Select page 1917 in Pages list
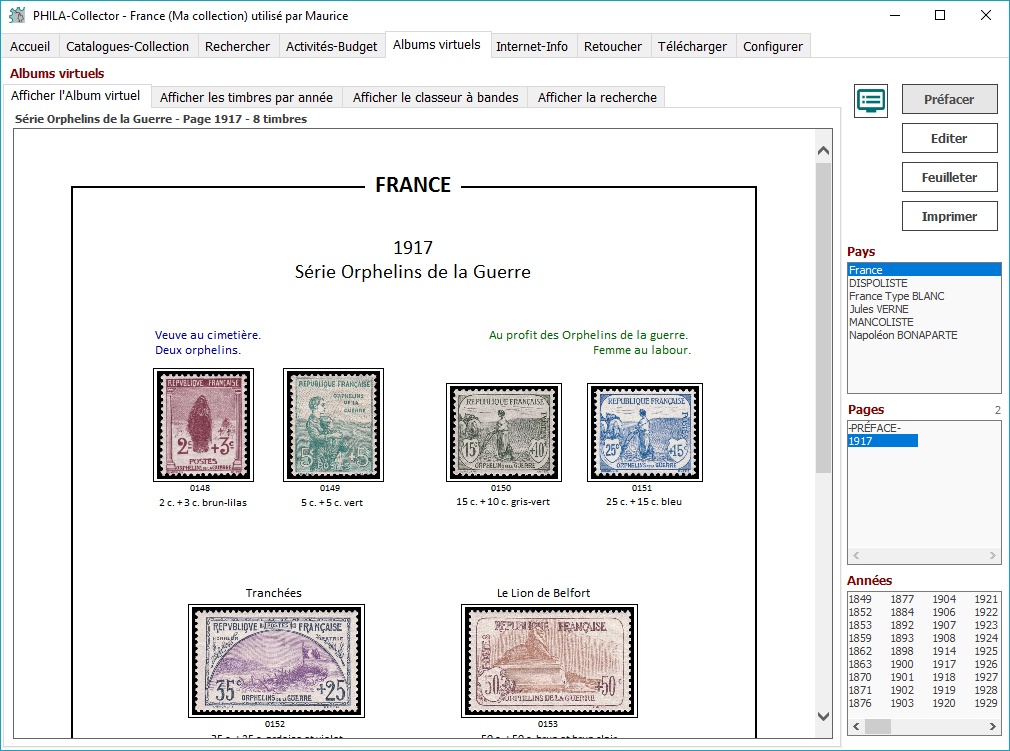Viewport: 1010px width, 751px height. pyautogui.click(x=882, y=441)
